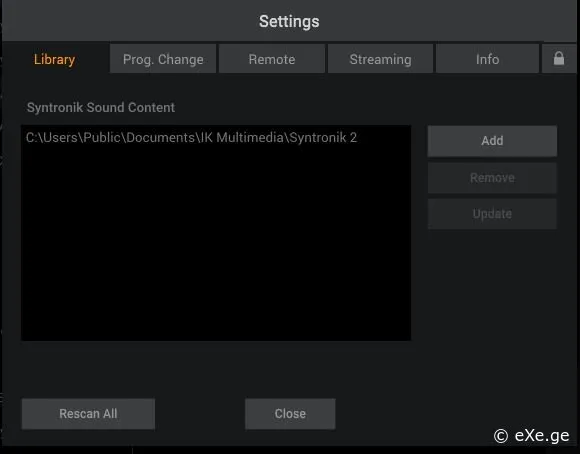Switch to the Library tab

pyautogui.click(x=55, y=59)
